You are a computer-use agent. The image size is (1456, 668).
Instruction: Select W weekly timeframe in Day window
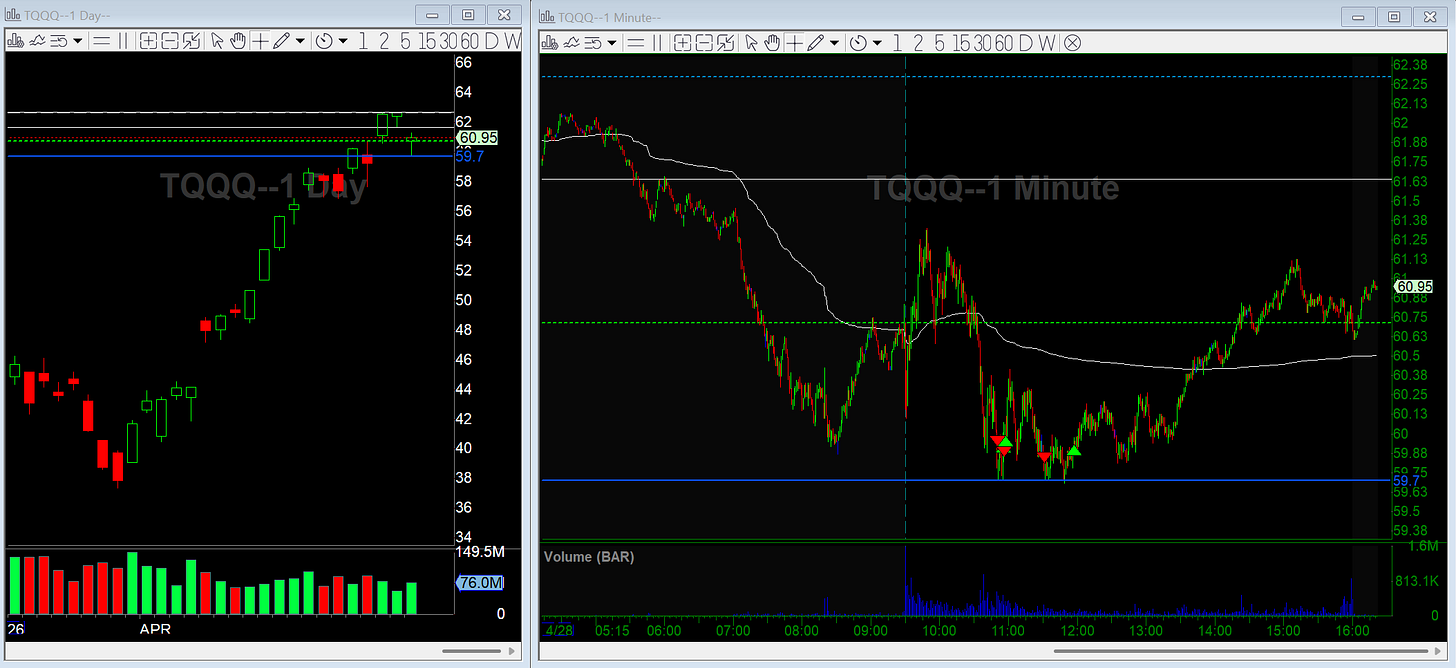coord(513,41)
